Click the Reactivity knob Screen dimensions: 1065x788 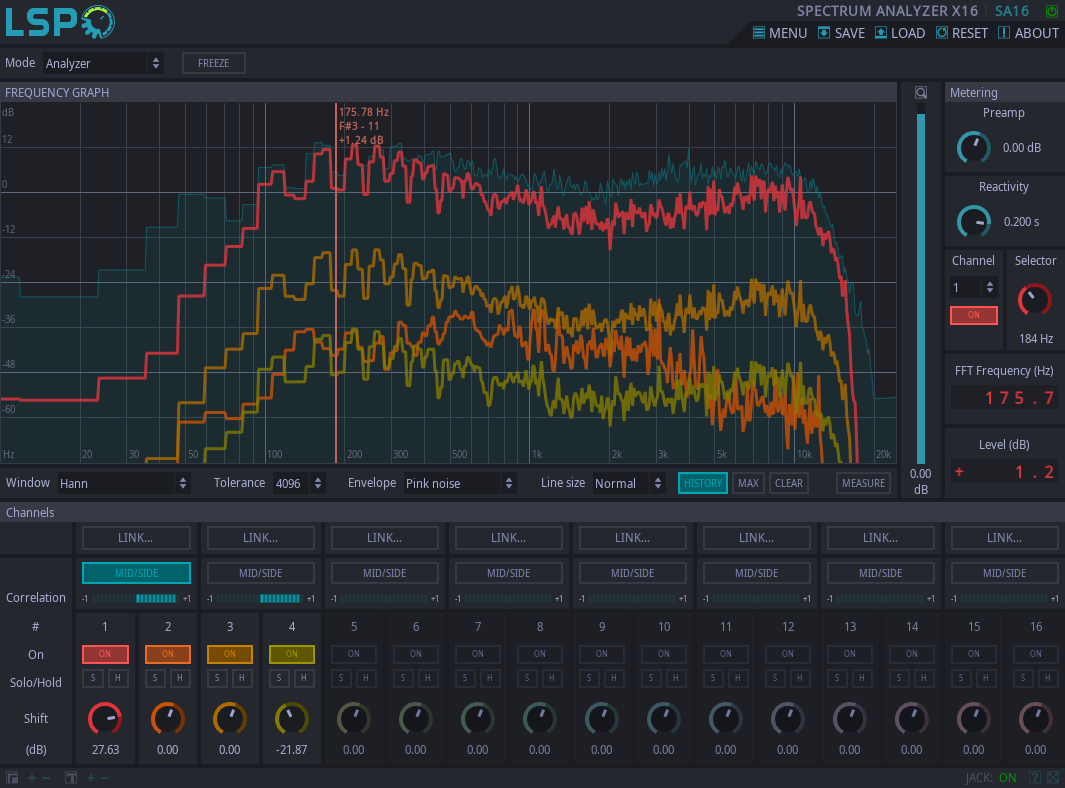click(x=973, y=221)
